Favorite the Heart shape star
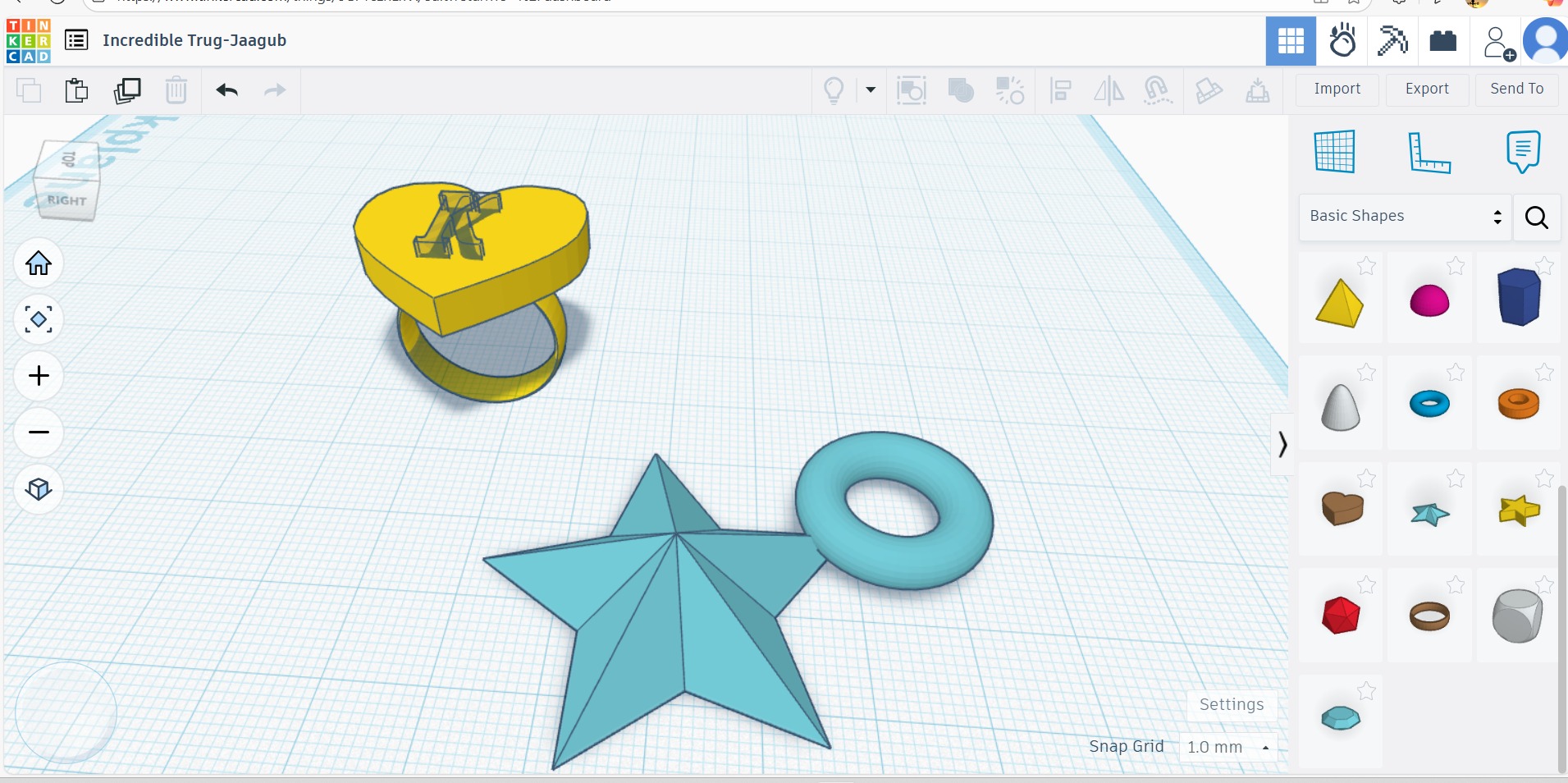The width and height of the screenshot is (1568, 783). [x=1366, y=478]
